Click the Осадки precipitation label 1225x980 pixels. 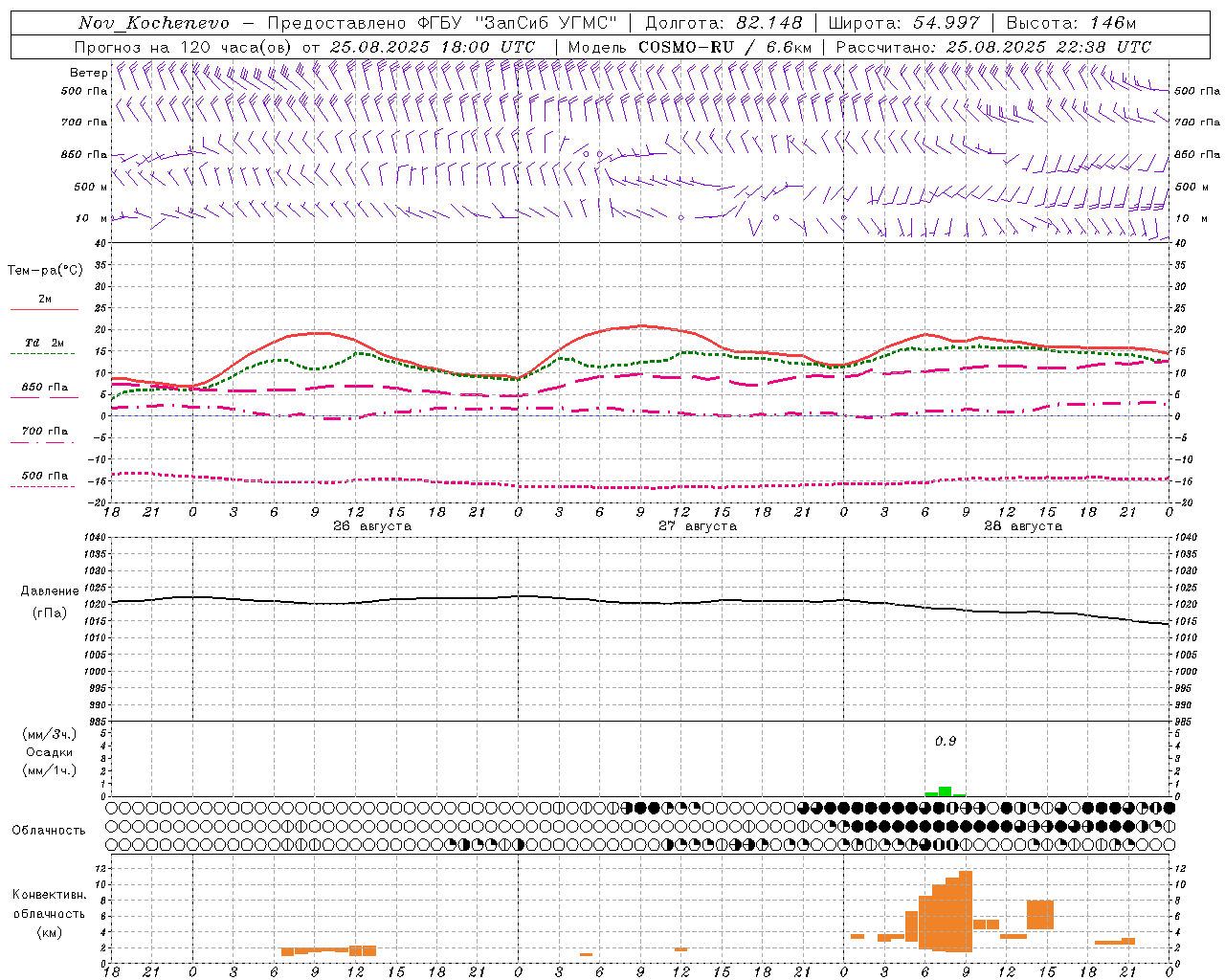[49, 752]
